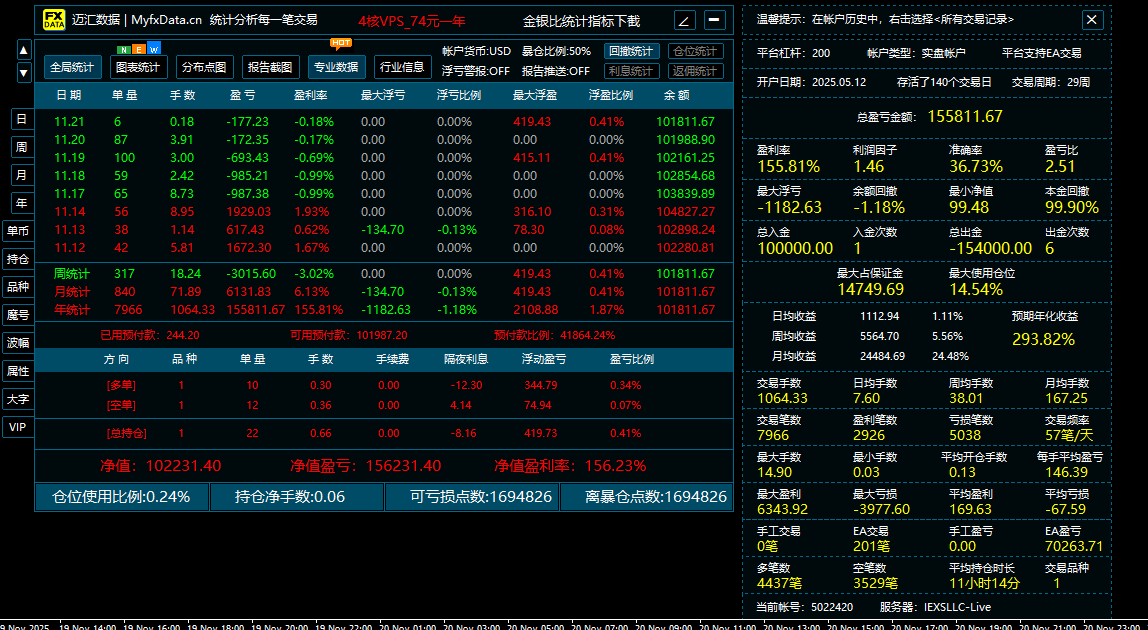
Task: Toggle the 仓位统计 button
Action: (x=696, y=51)
